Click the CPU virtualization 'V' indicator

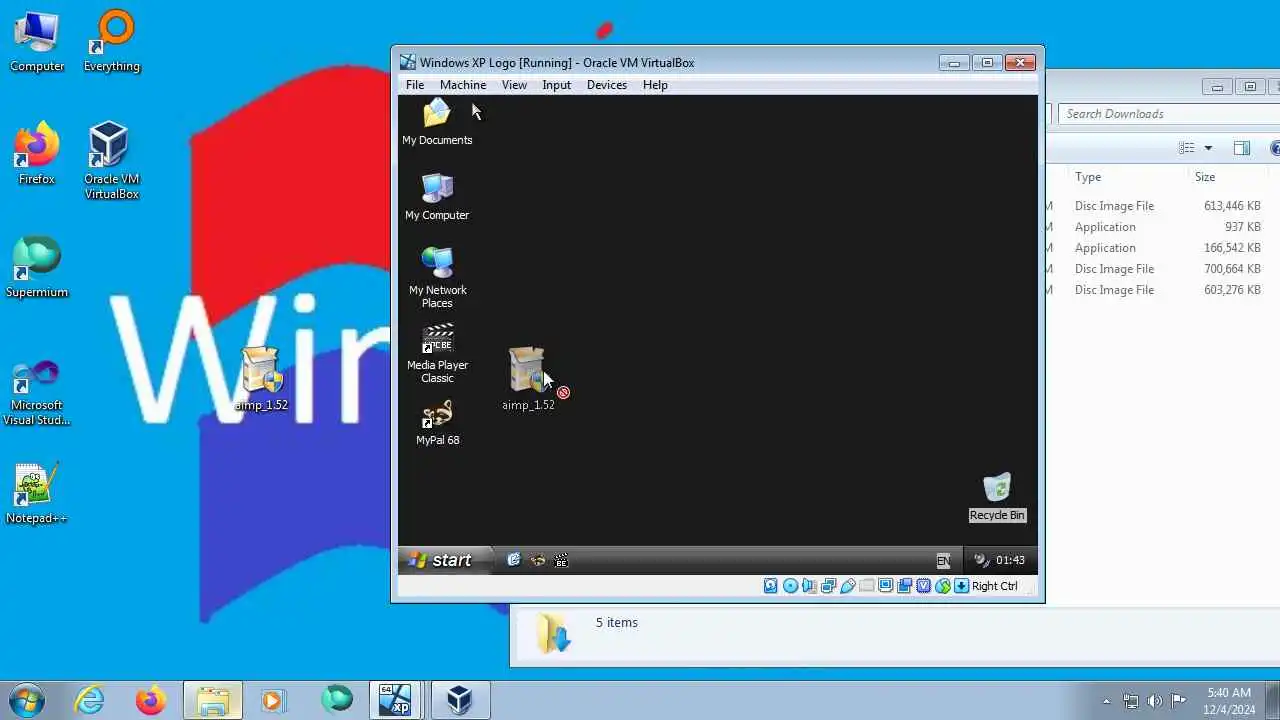coord(923,586)
